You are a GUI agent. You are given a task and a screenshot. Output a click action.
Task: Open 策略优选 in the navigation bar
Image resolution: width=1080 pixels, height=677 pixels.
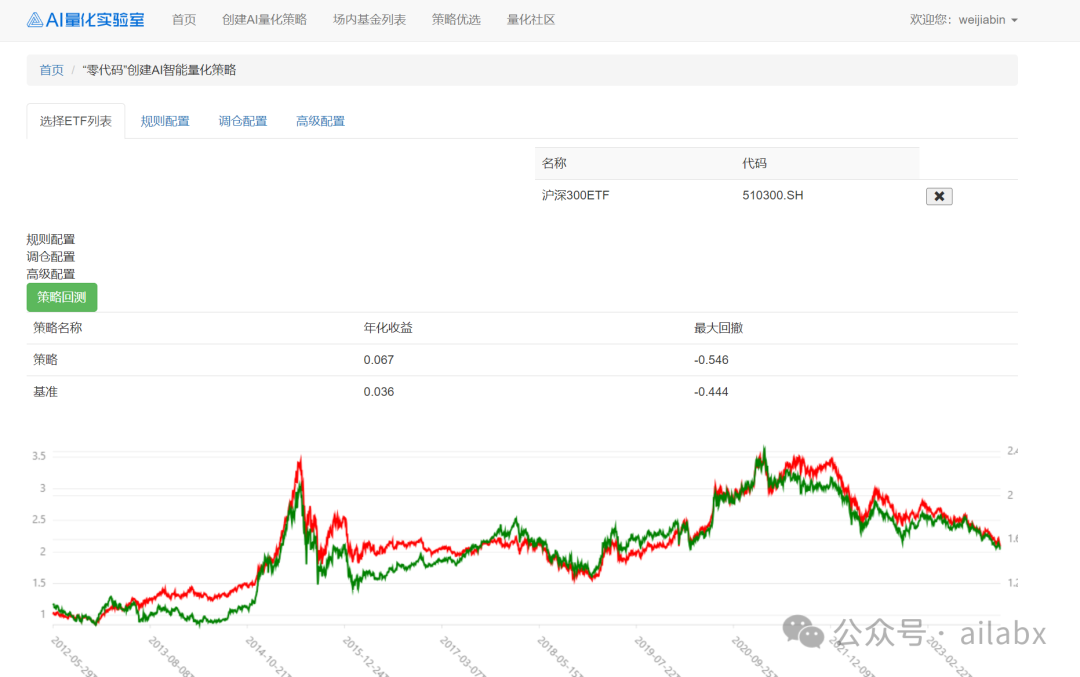click(456, 19)
